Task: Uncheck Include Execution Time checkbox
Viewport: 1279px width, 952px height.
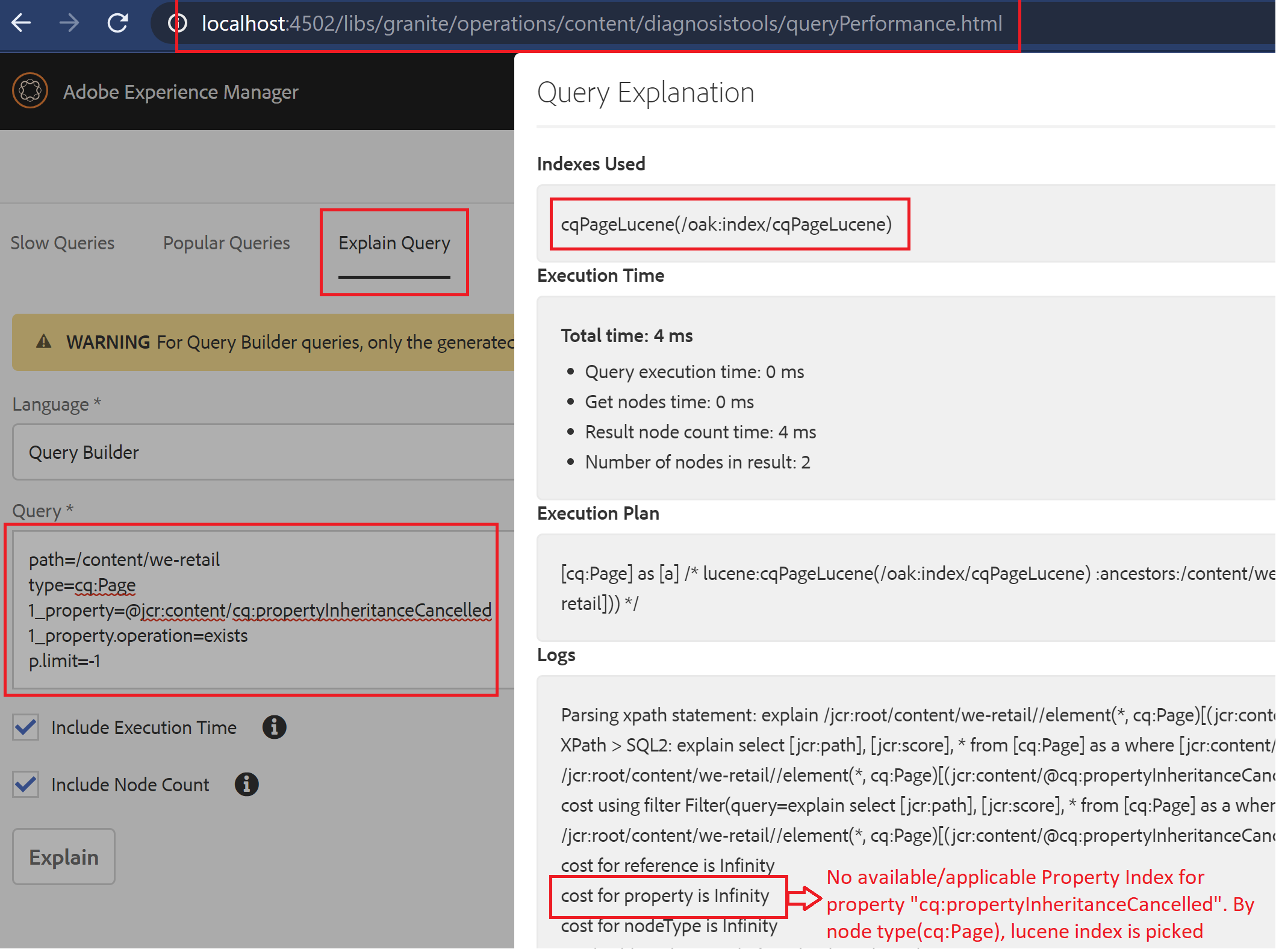Action: [26, 727]
